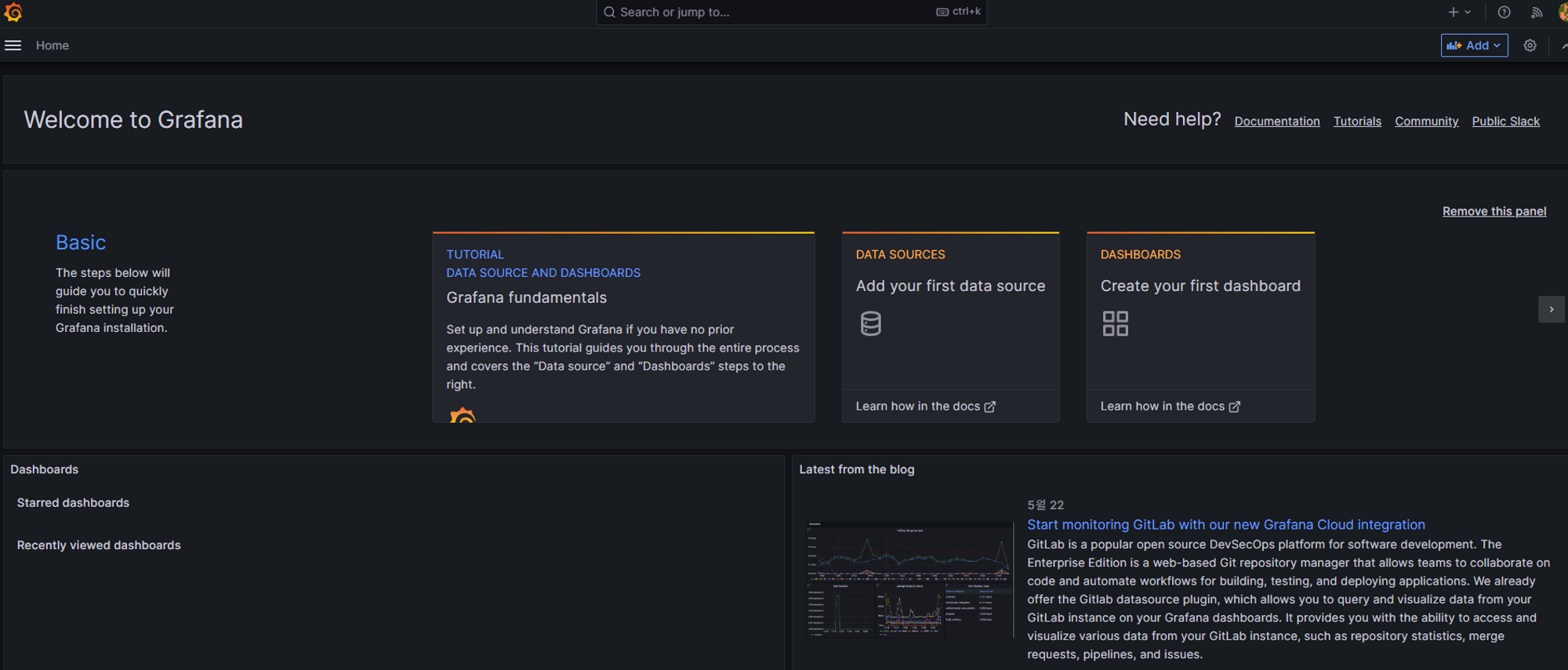Click the external link icon beside Data Sources docs
1568x670 pixels.
[989, 406]
